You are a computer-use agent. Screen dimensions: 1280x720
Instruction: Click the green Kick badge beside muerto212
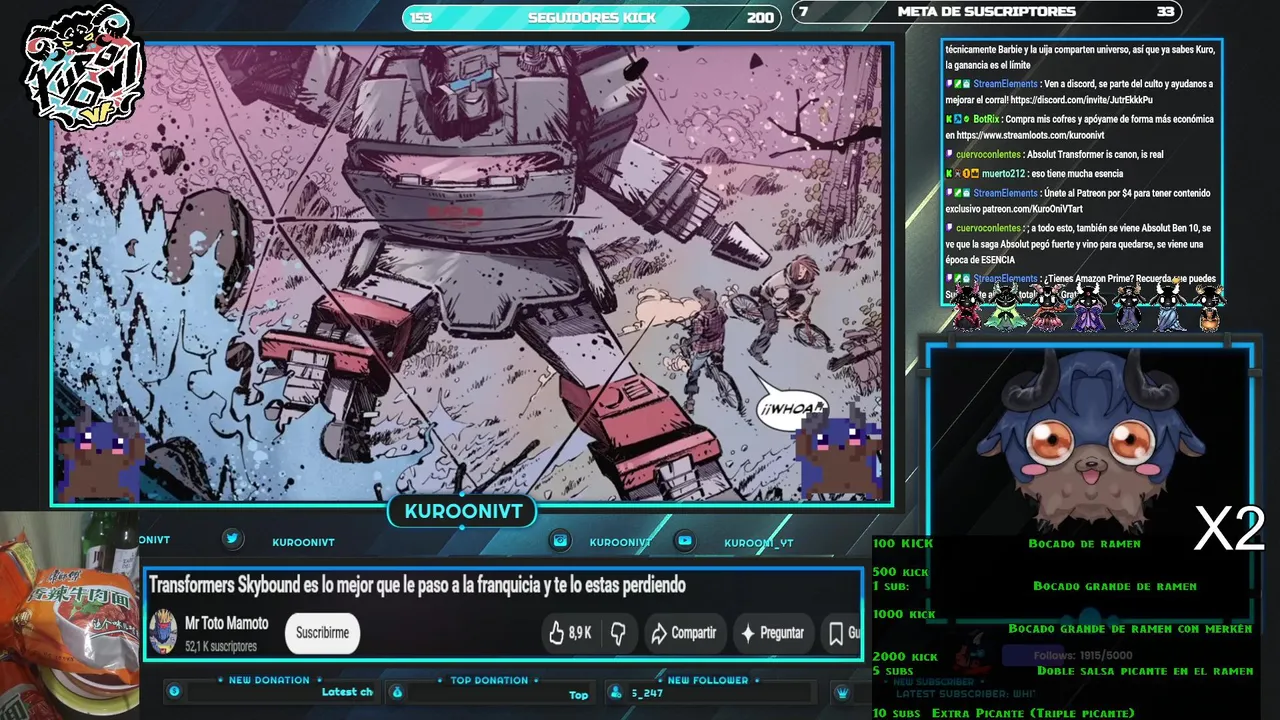[x=949, y=174]
